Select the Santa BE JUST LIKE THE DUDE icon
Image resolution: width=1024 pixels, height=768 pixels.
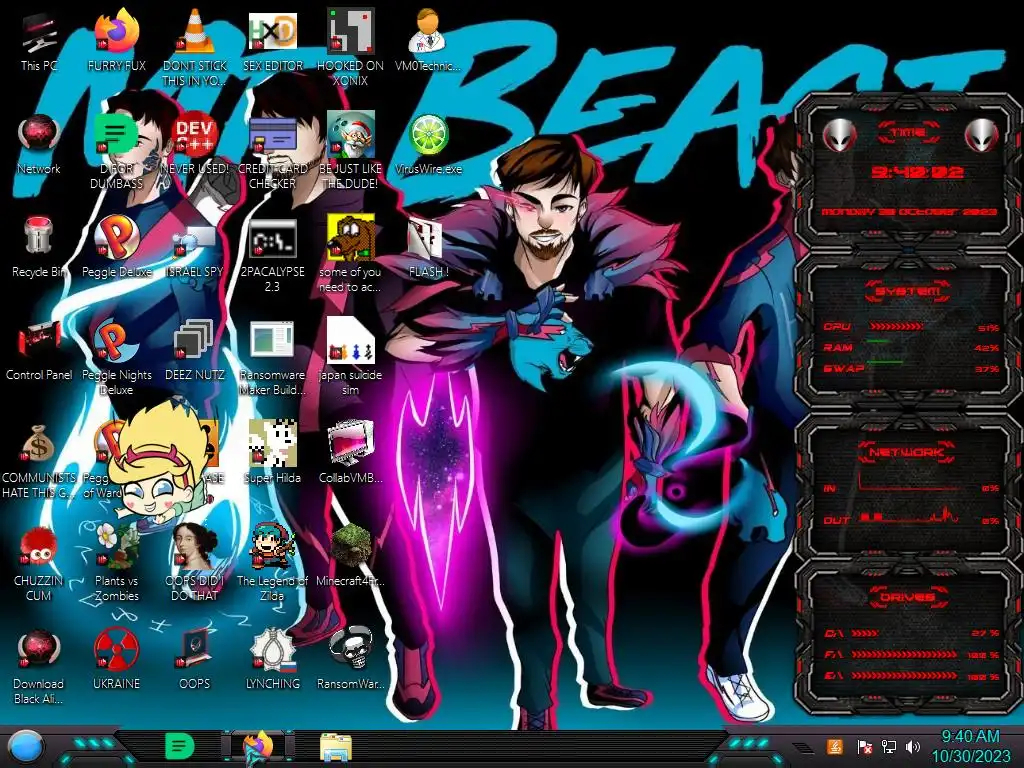pos(350,135)
